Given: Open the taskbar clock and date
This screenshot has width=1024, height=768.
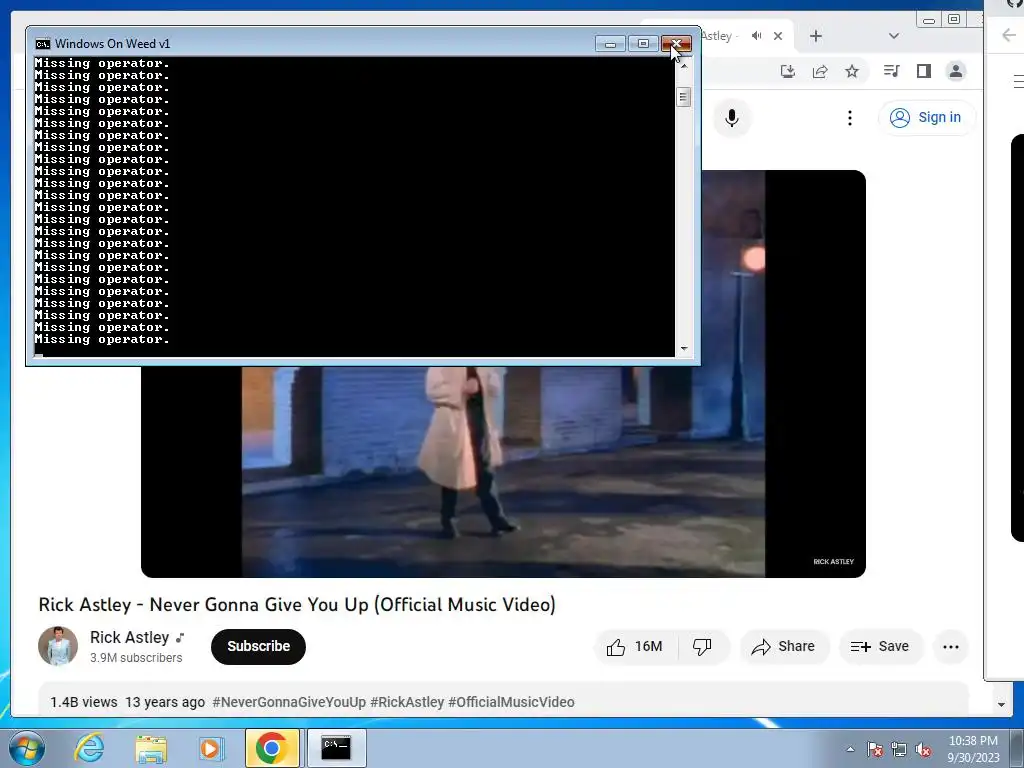Looking at the screenshot, I should [x=973, y=749].
